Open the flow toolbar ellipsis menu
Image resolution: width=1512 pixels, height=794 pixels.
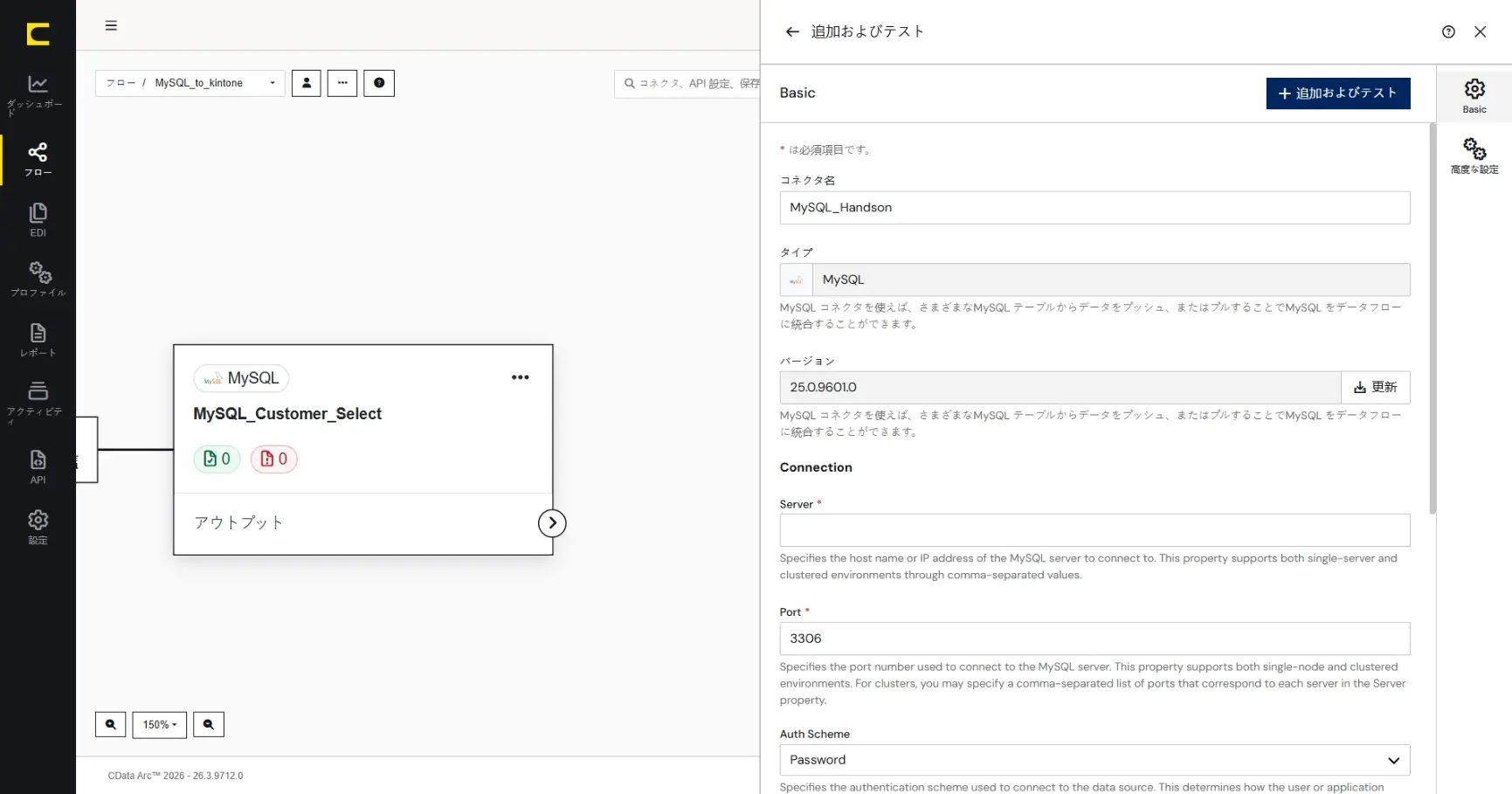(342, 83)
